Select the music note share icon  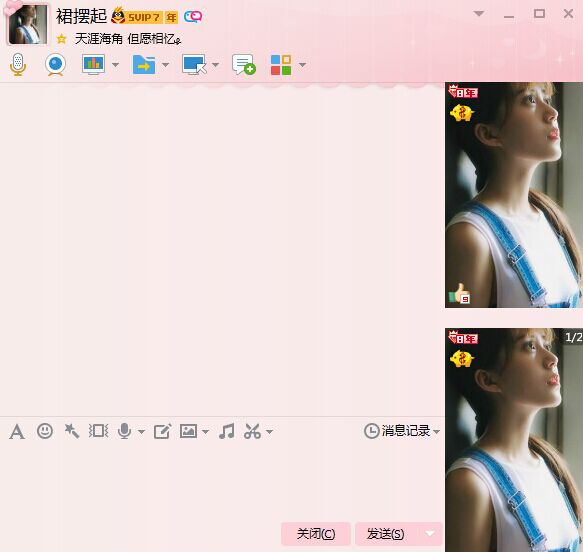pos(226,431)
